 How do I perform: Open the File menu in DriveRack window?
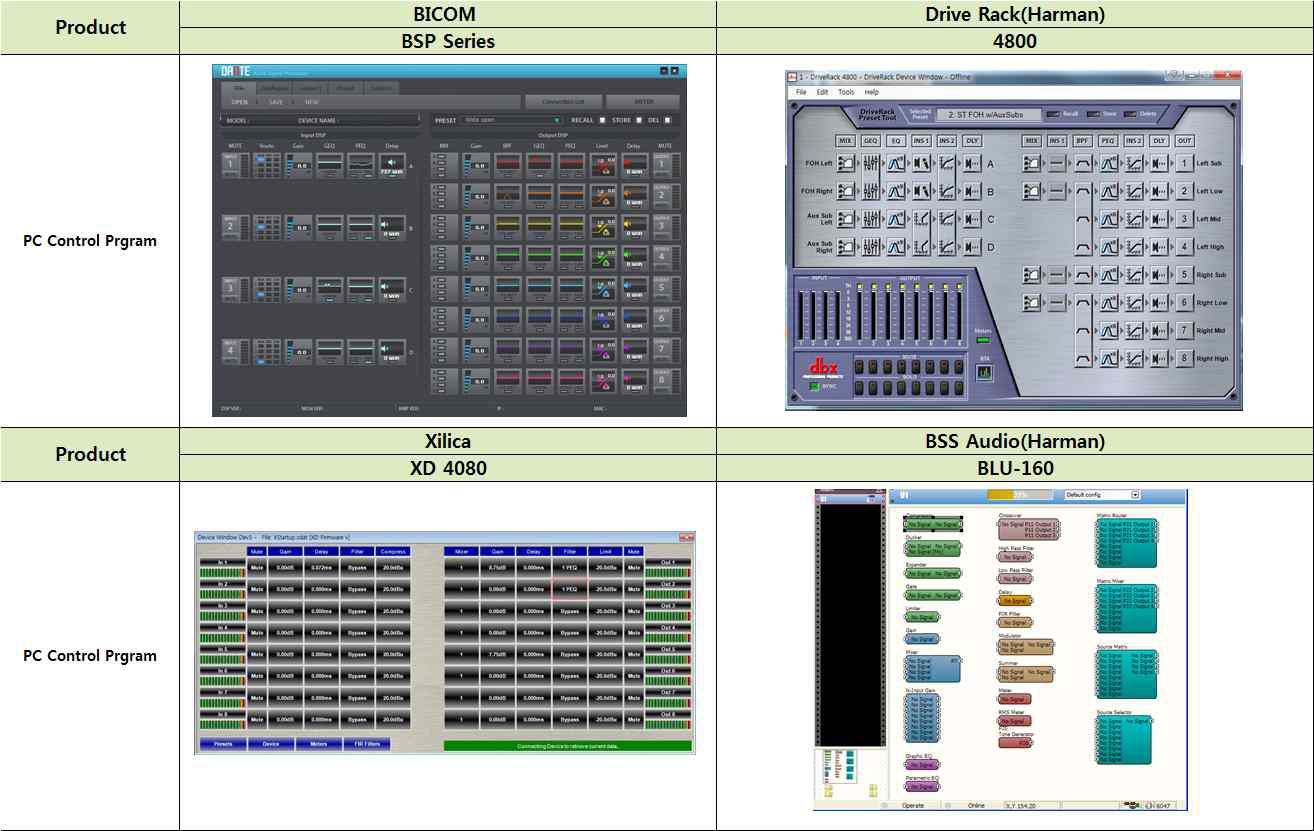(801, 92)
